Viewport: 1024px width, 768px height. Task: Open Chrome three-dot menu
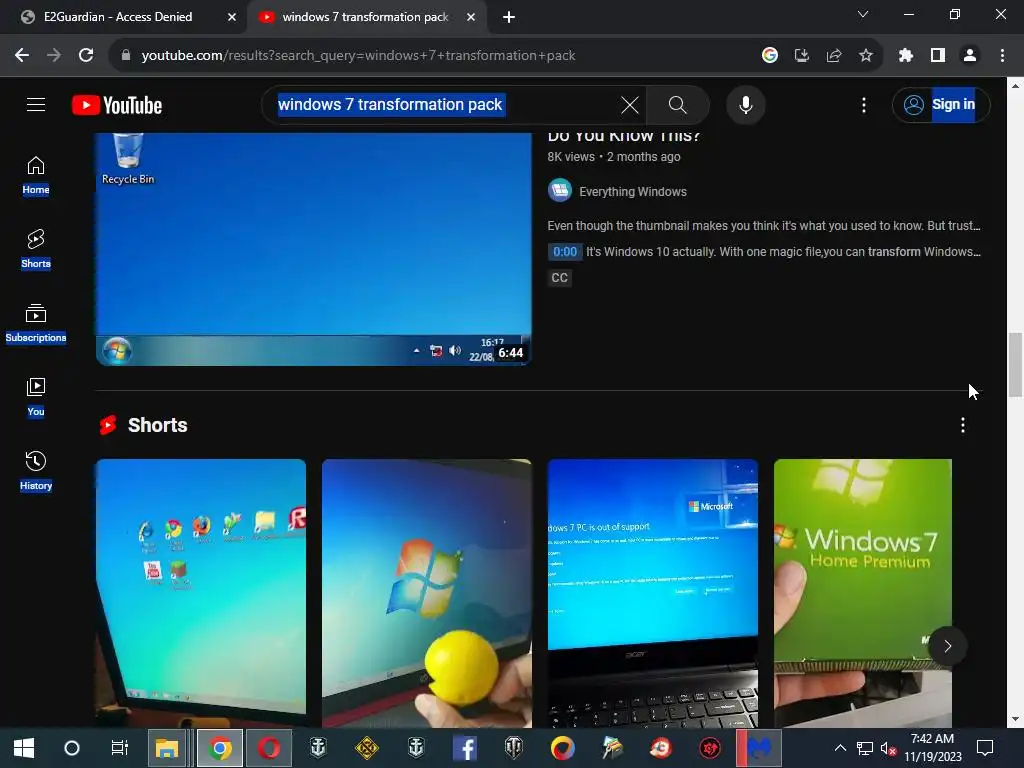(1002, 56)
